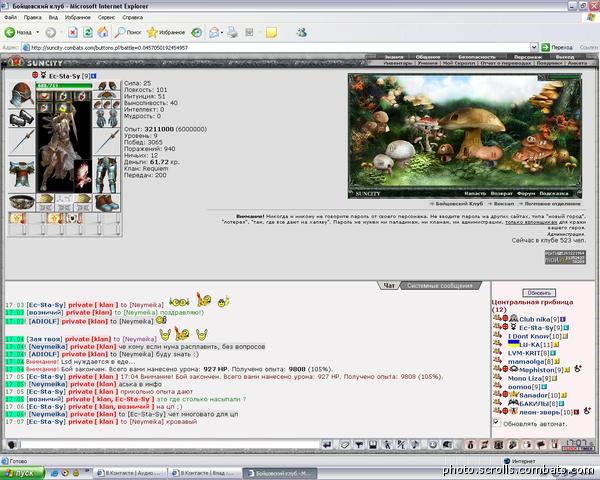The image size is (600, 480).
Task: Click the chest armor equipment slot
Action: pyautogui.click(x=21, y=174)
